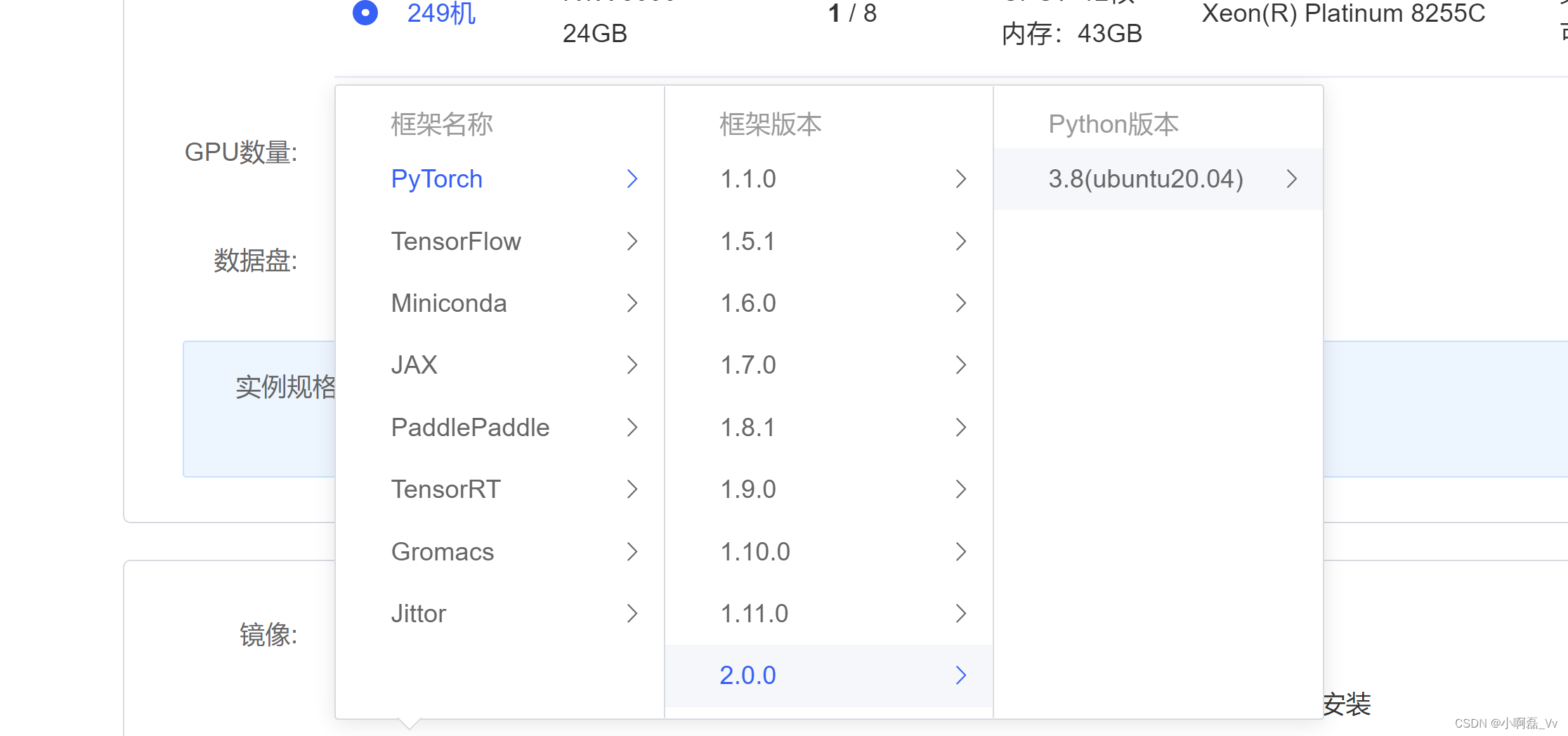Viewport: 1568px width, 736px height.
Task: Select the 249机 radio button
Action: pos(365,13)
